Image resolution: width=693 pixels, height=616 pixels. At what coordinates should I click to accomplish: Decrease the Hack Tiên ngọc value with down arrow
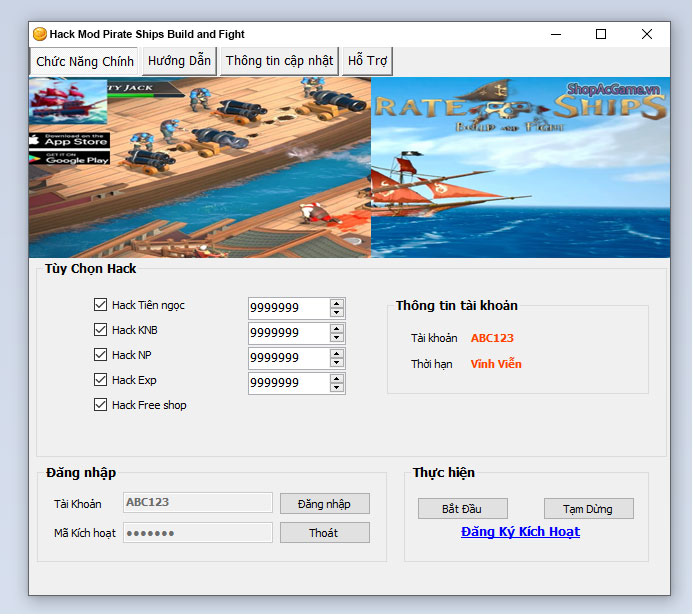point(337,312)
